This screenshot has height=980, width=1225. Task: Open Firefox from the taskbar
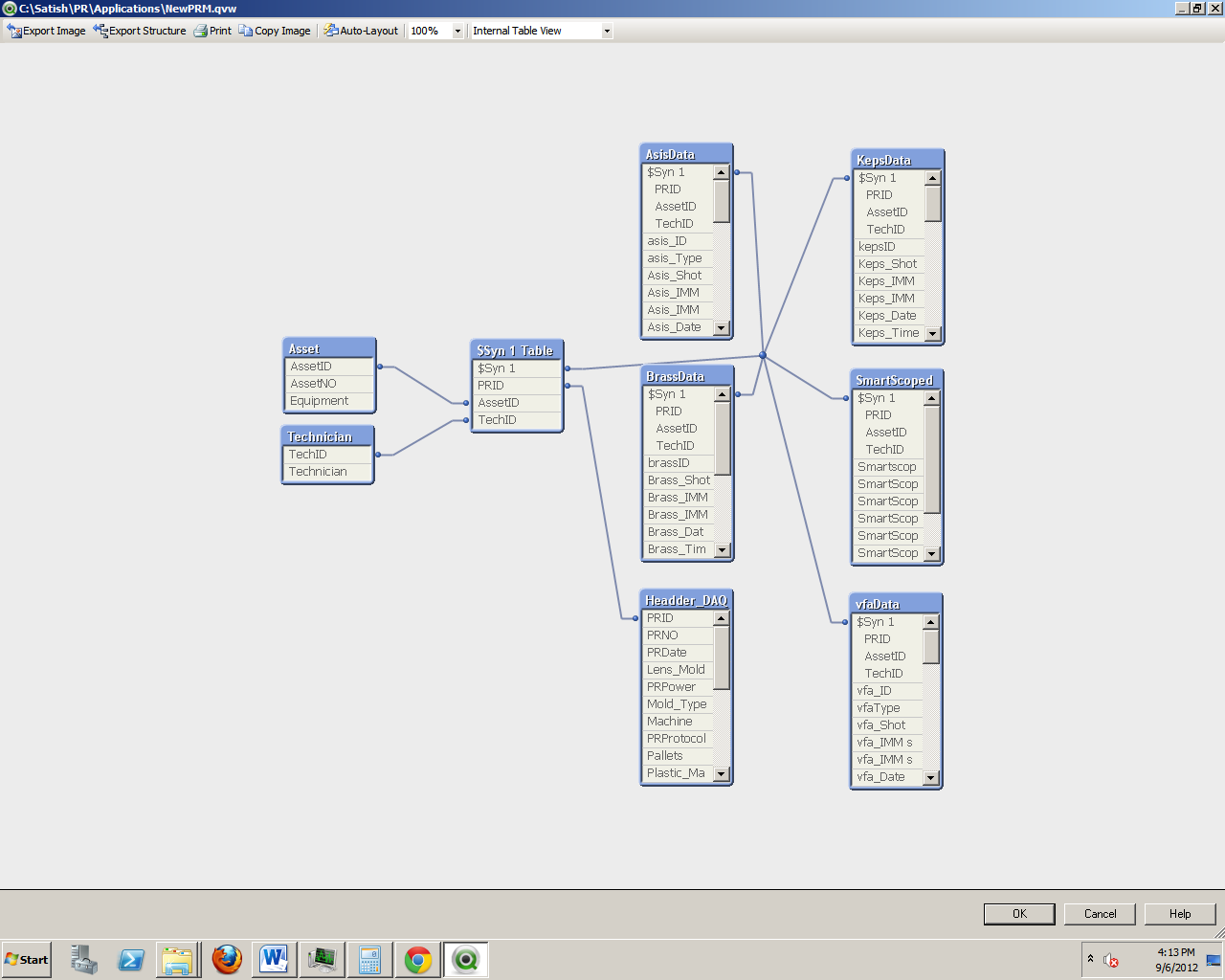click(x=227, y=959)
